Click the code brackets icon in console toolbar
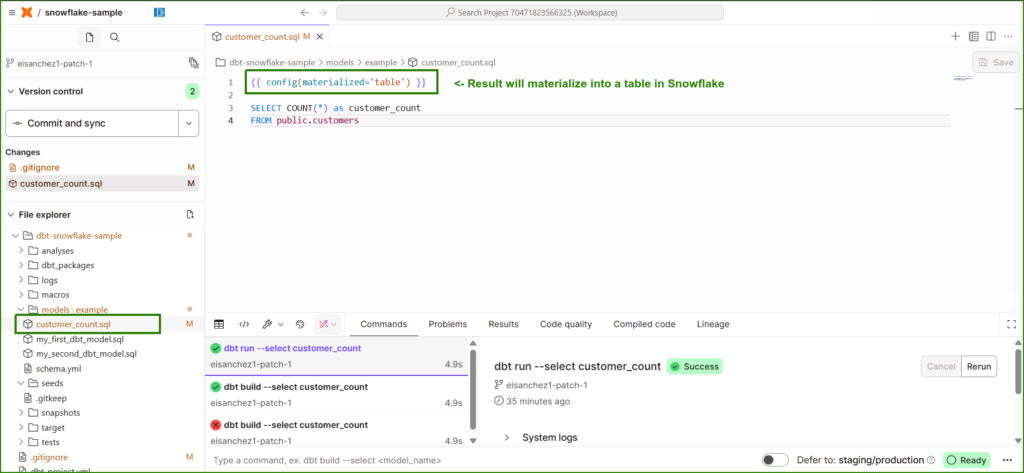Viewport: 1024px width, 473px height. [x=244, y=324]
